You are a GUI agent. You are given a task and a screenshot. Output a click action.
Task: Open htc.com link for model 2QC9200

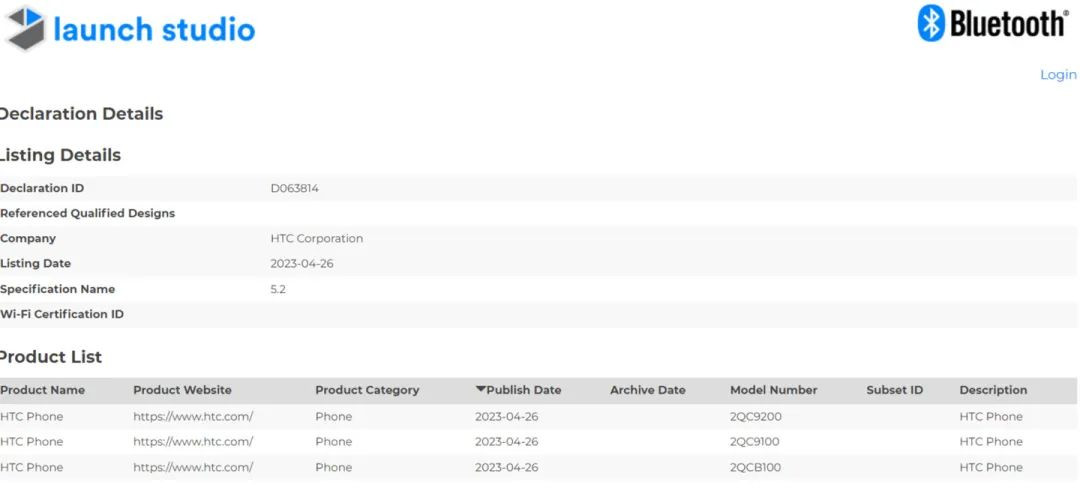coord(193,416)
